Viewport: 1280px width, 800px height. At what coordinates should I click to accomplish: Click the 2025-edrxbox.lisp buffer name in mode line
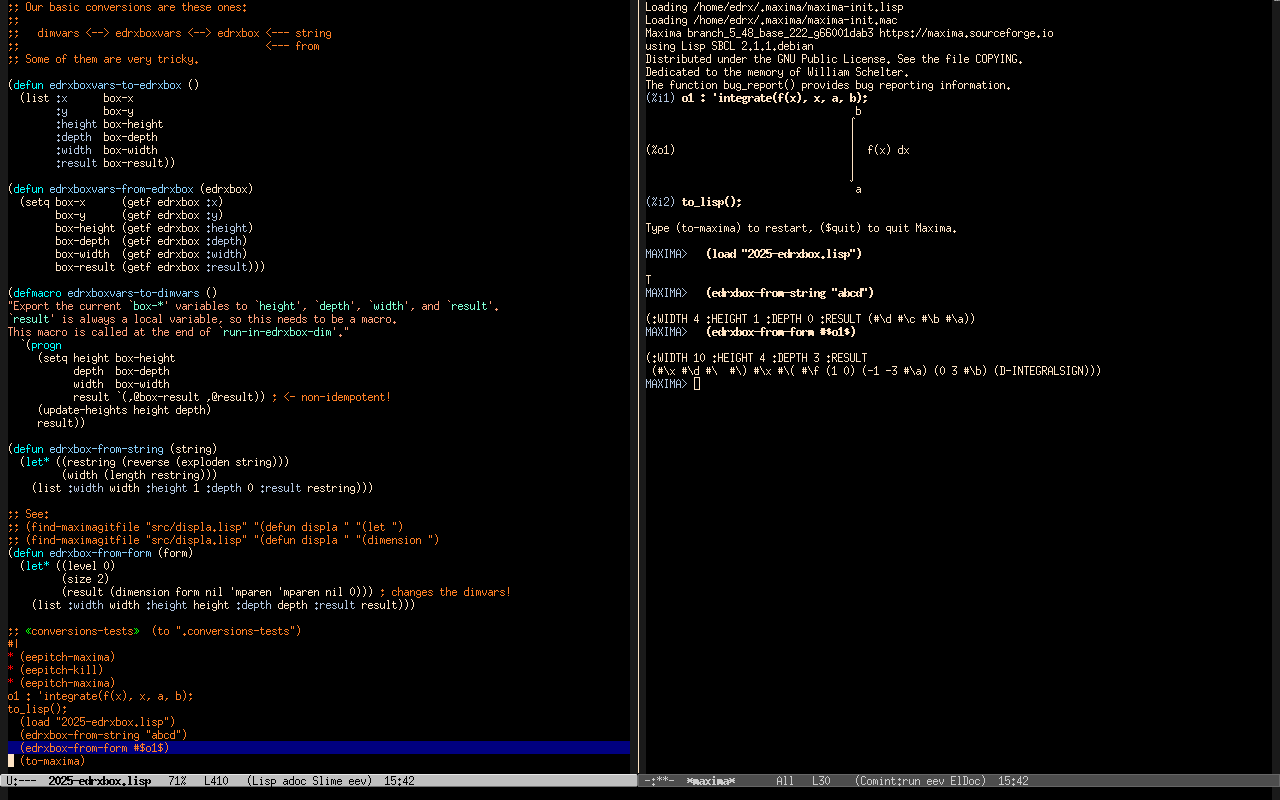click(99, 781)
